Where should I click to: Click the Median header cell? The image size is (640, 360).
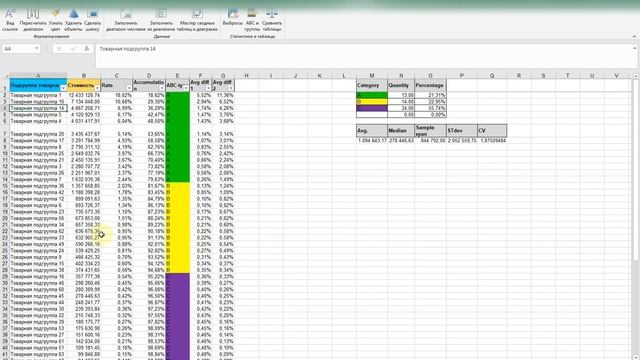(401, 131)
